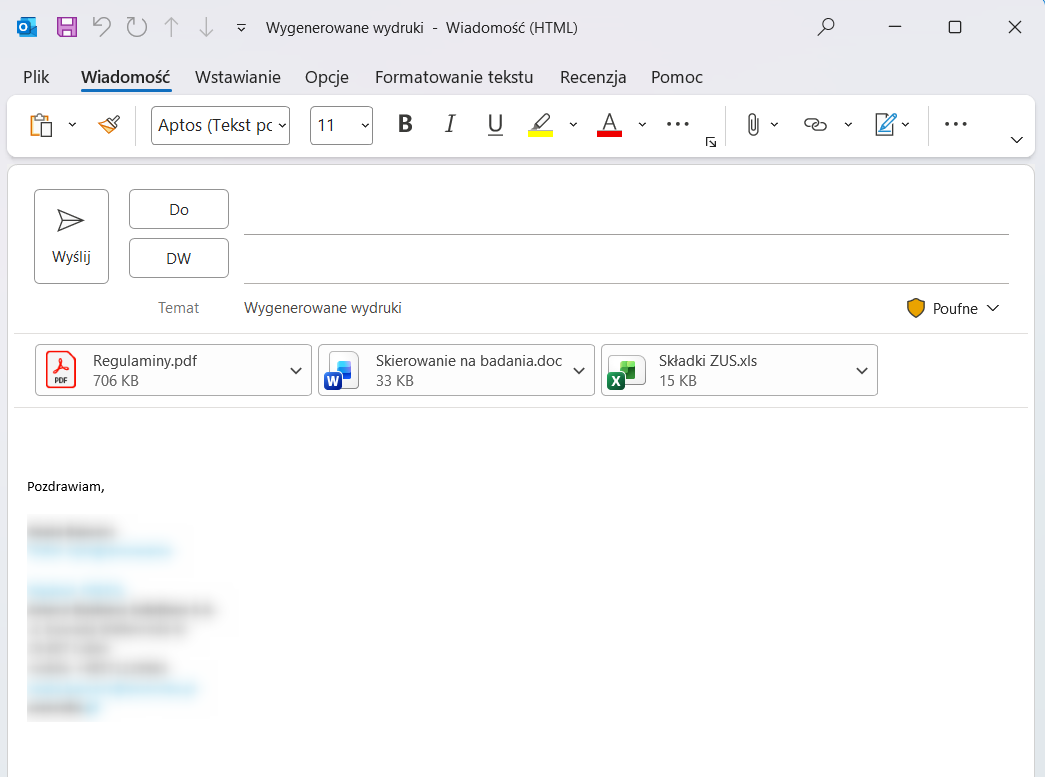Expand the Regulaminy.pdf attachment menu arrow

pyautogui.click(x=296, y=371)
